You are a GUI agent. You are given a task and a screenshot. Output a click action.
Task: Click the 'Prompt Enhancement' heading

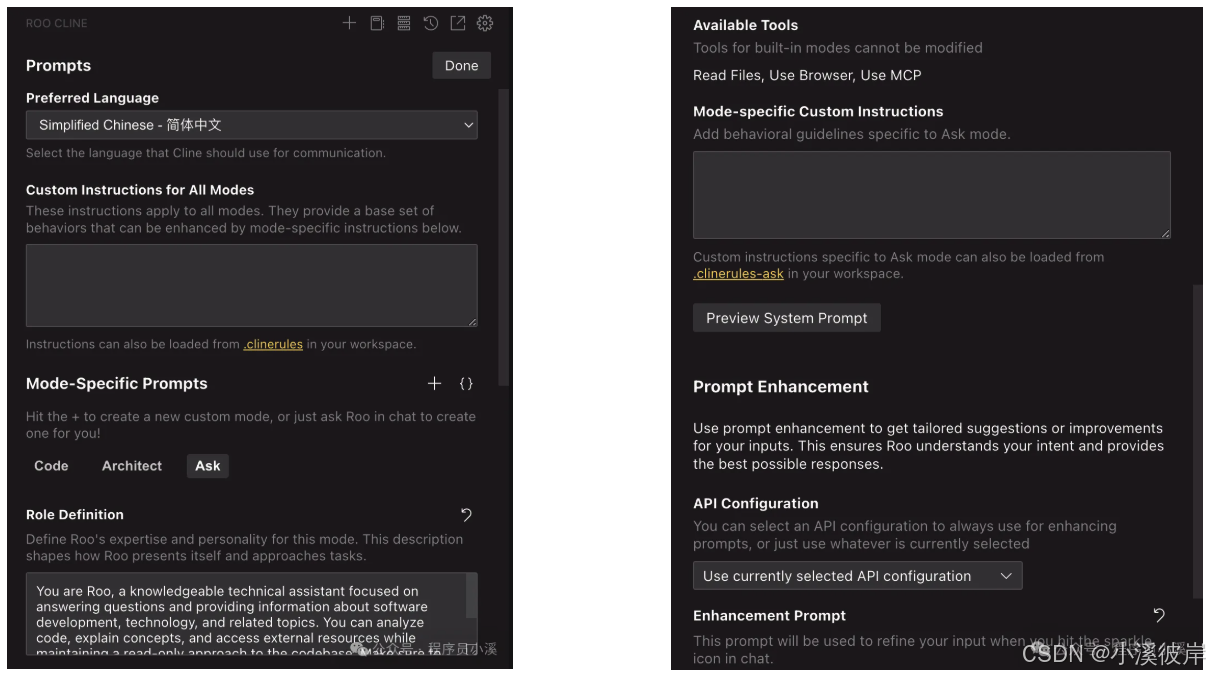(781, 387)
